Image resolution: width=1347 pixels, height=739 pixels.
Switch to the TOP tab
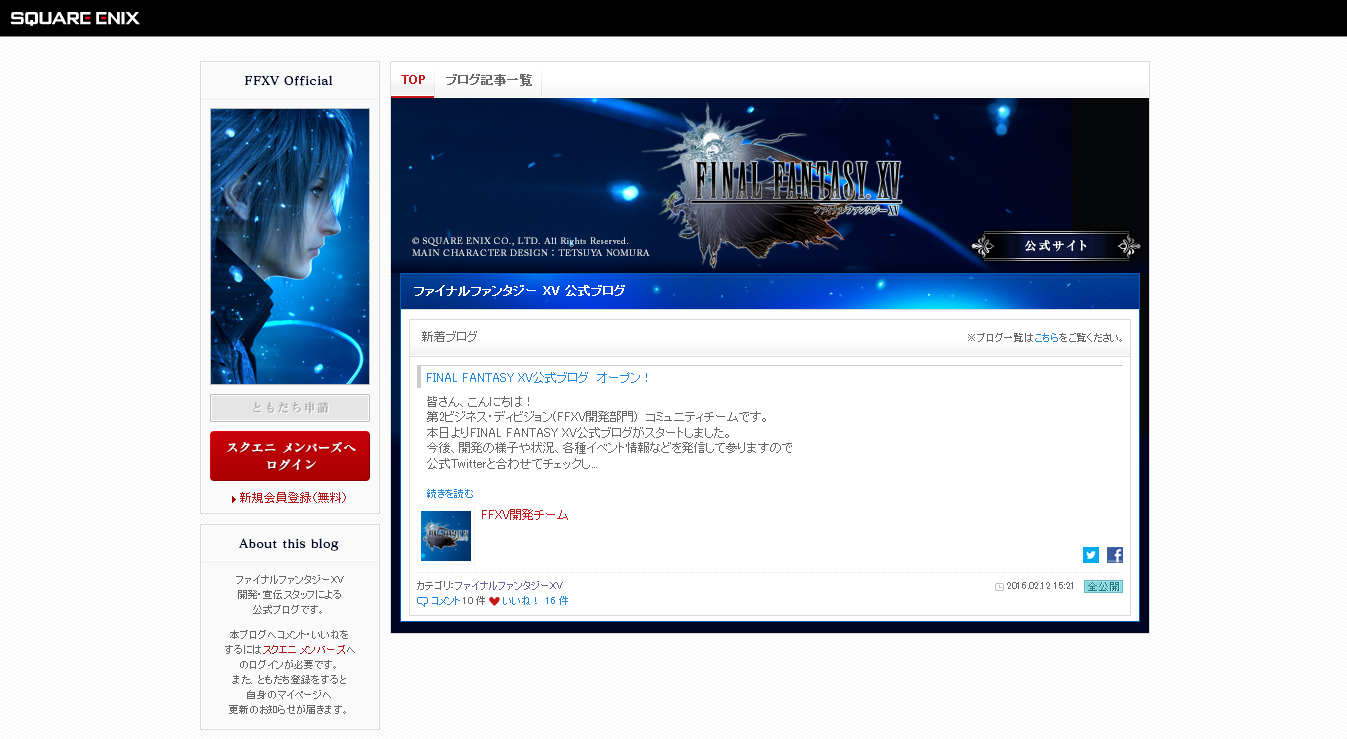[x=413, y=80]
